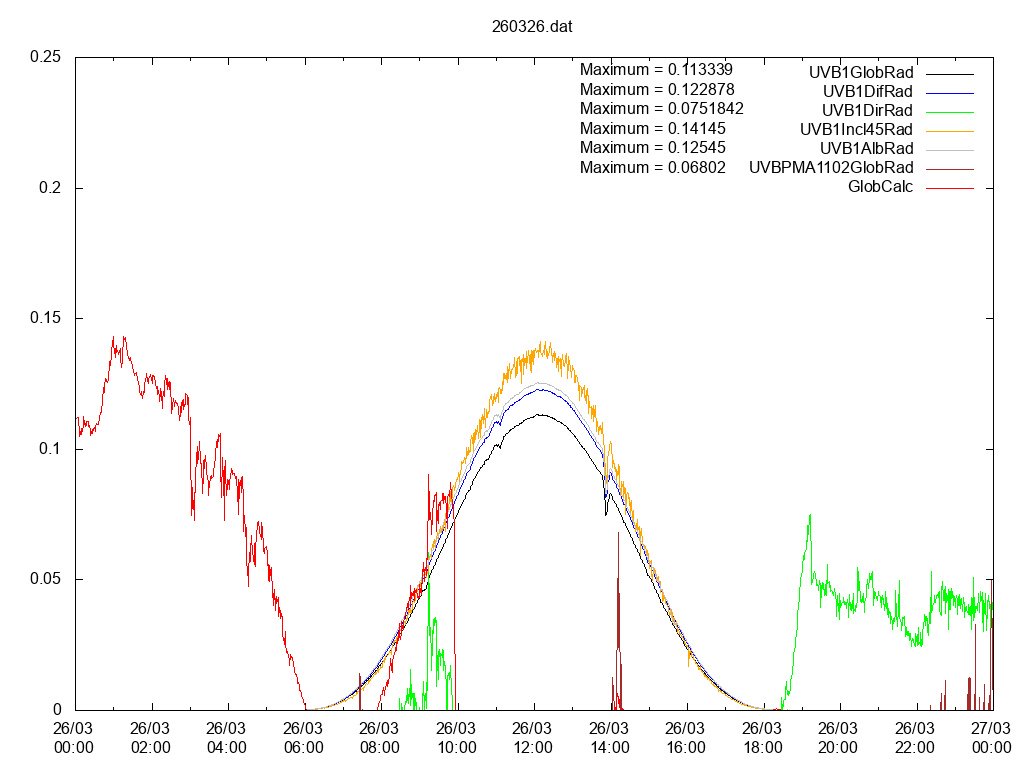Click the 0.05 y-axis tick label
Screen dimensions: 1024x768
pyautogui.click(x=47, y=579)
